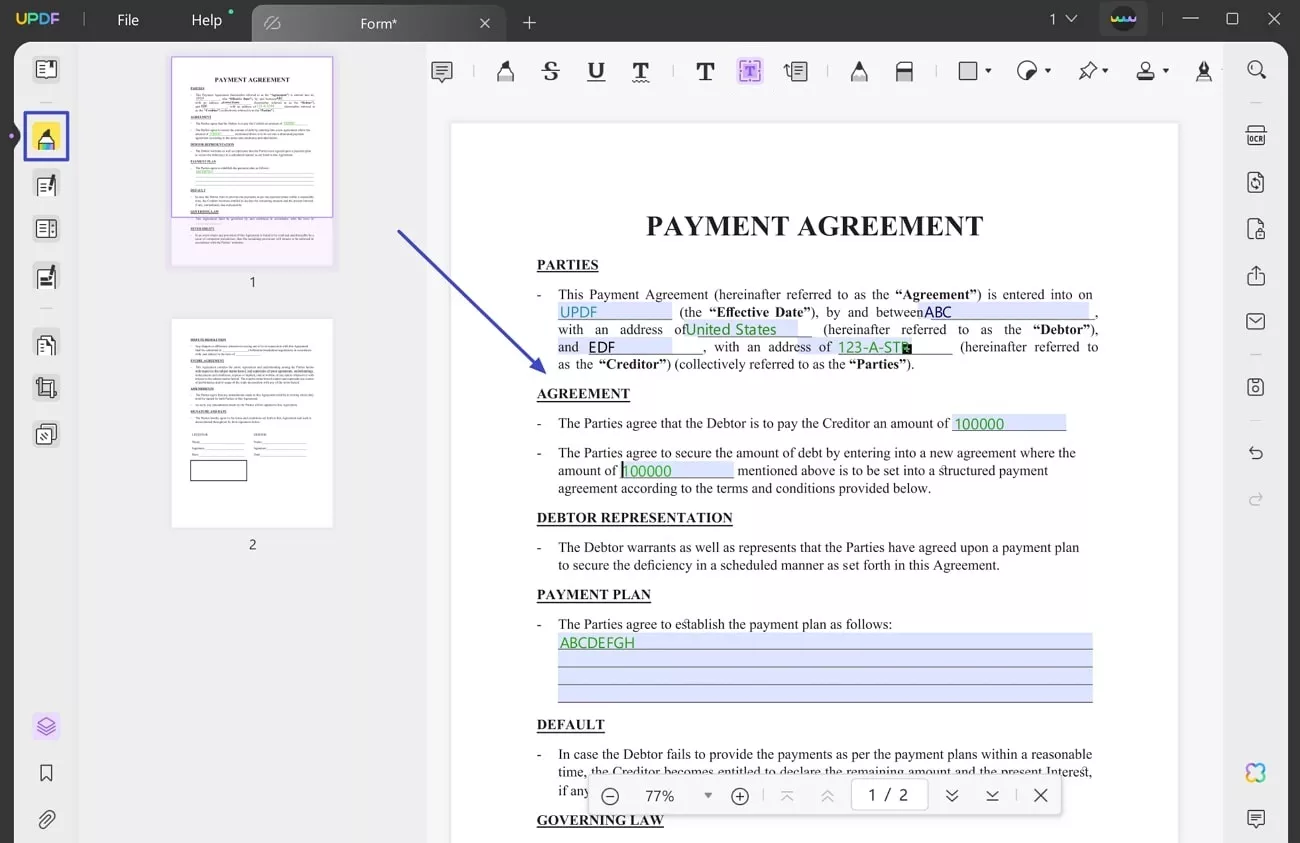Viewport: 1300px width, 843px height.
Task: Send the file by email icon
Action: pos(1256,321)
